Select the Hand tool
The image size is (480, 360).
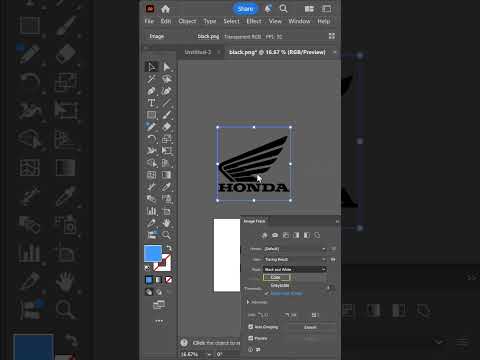(x=167, y=223)
